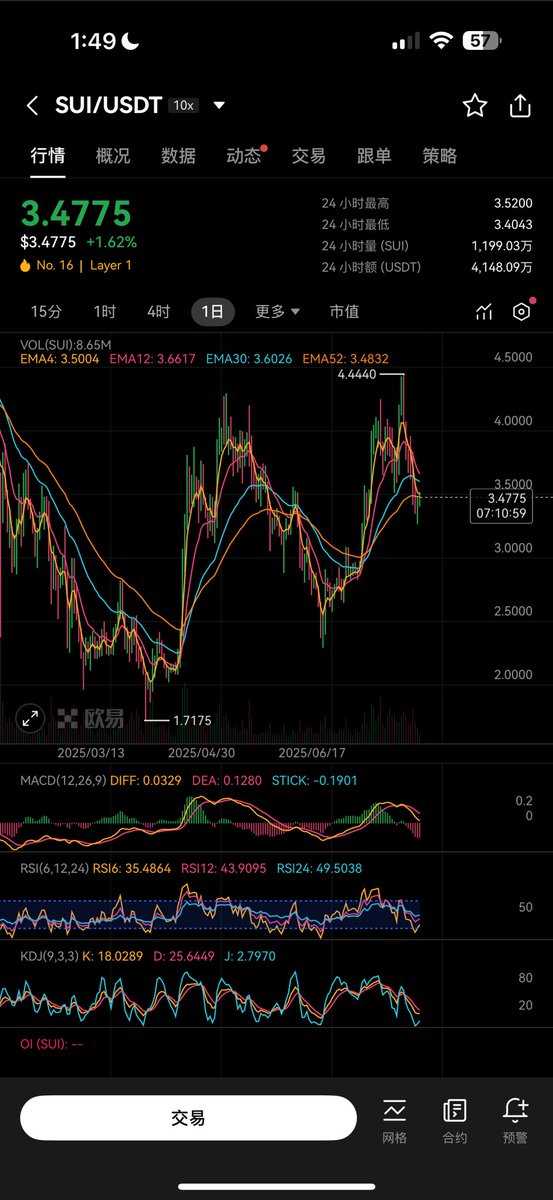
Task: Tap the 交易 trade button
Action: [x=188, y=1118]
